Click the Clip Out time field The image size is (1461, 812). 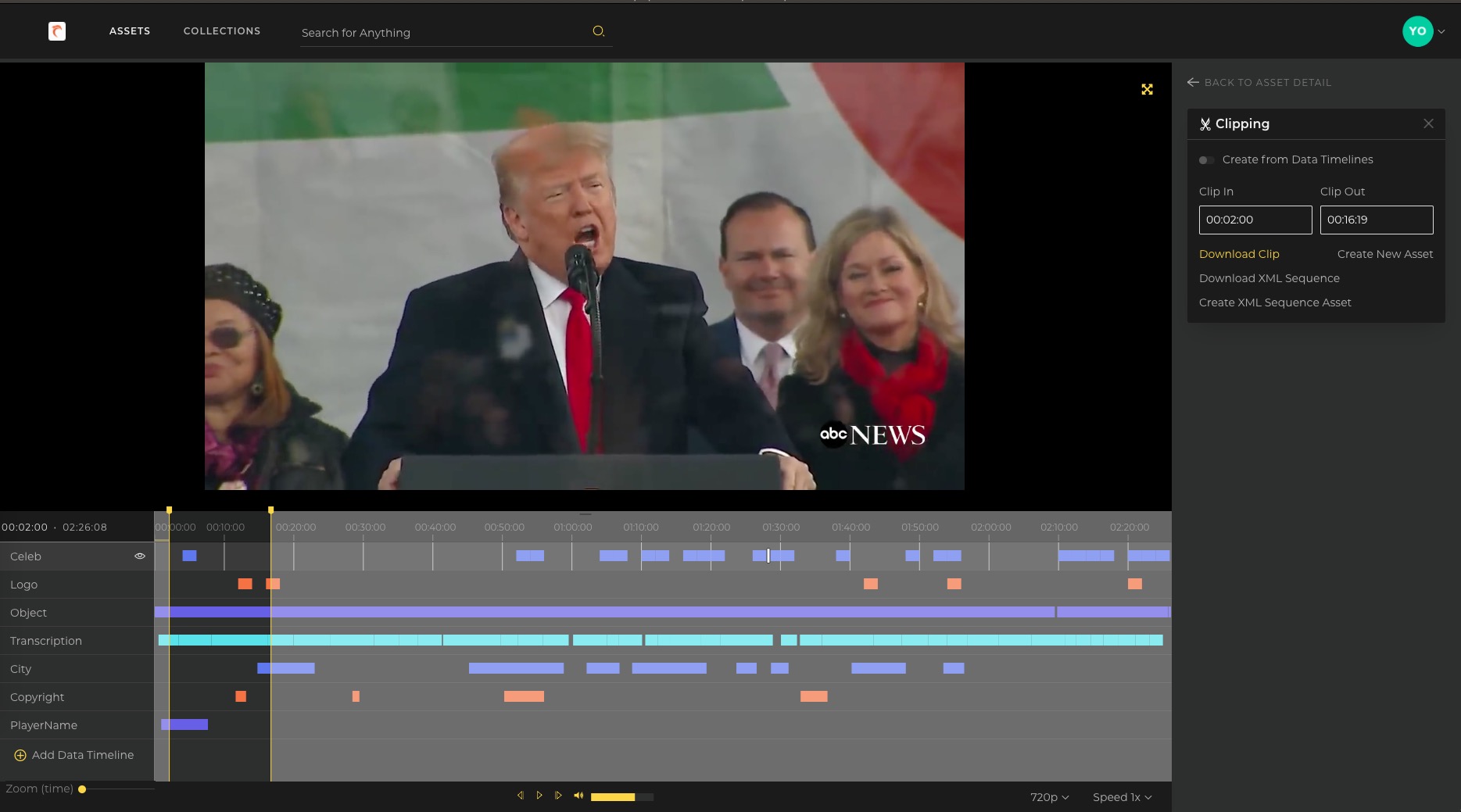point(1377,220)
